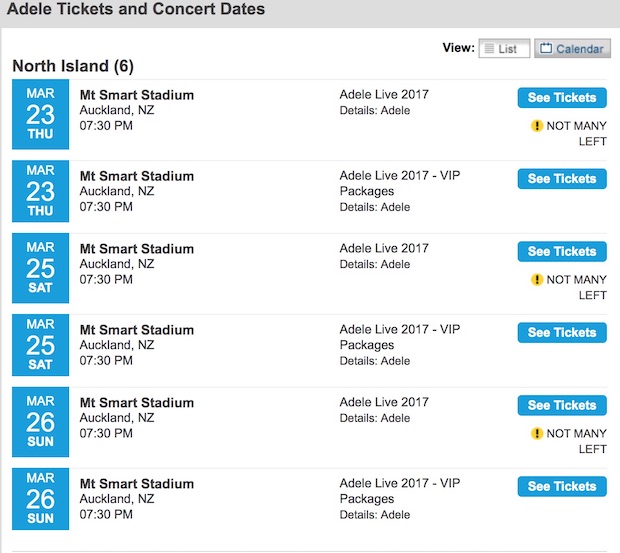
Task: See Tickets for Mar 23 Adele Live 2017
Action: coord(562,98)
